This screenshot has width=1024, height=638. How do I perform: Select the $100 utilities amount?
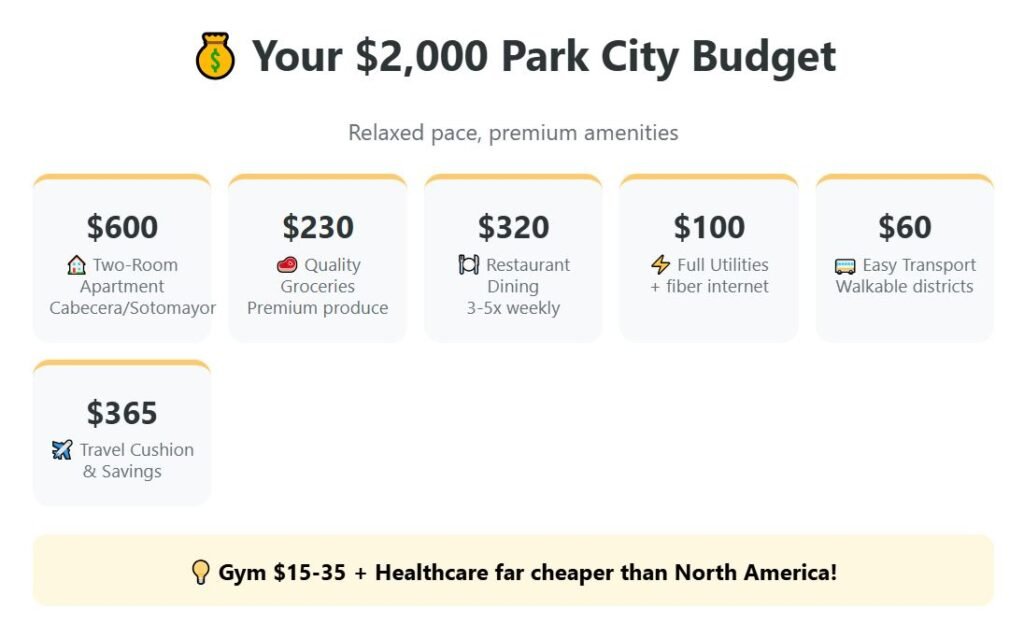709,227
